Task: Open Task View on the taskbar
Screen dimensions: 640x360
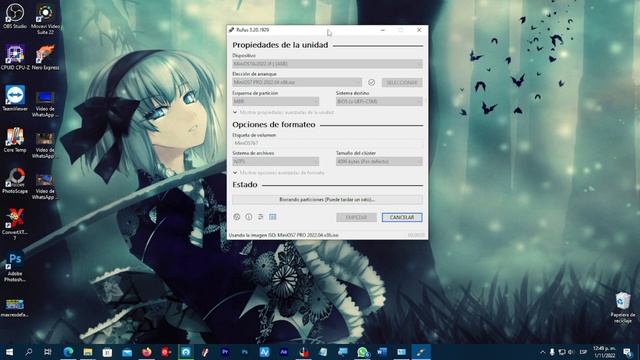Action: tap(48, 352)
